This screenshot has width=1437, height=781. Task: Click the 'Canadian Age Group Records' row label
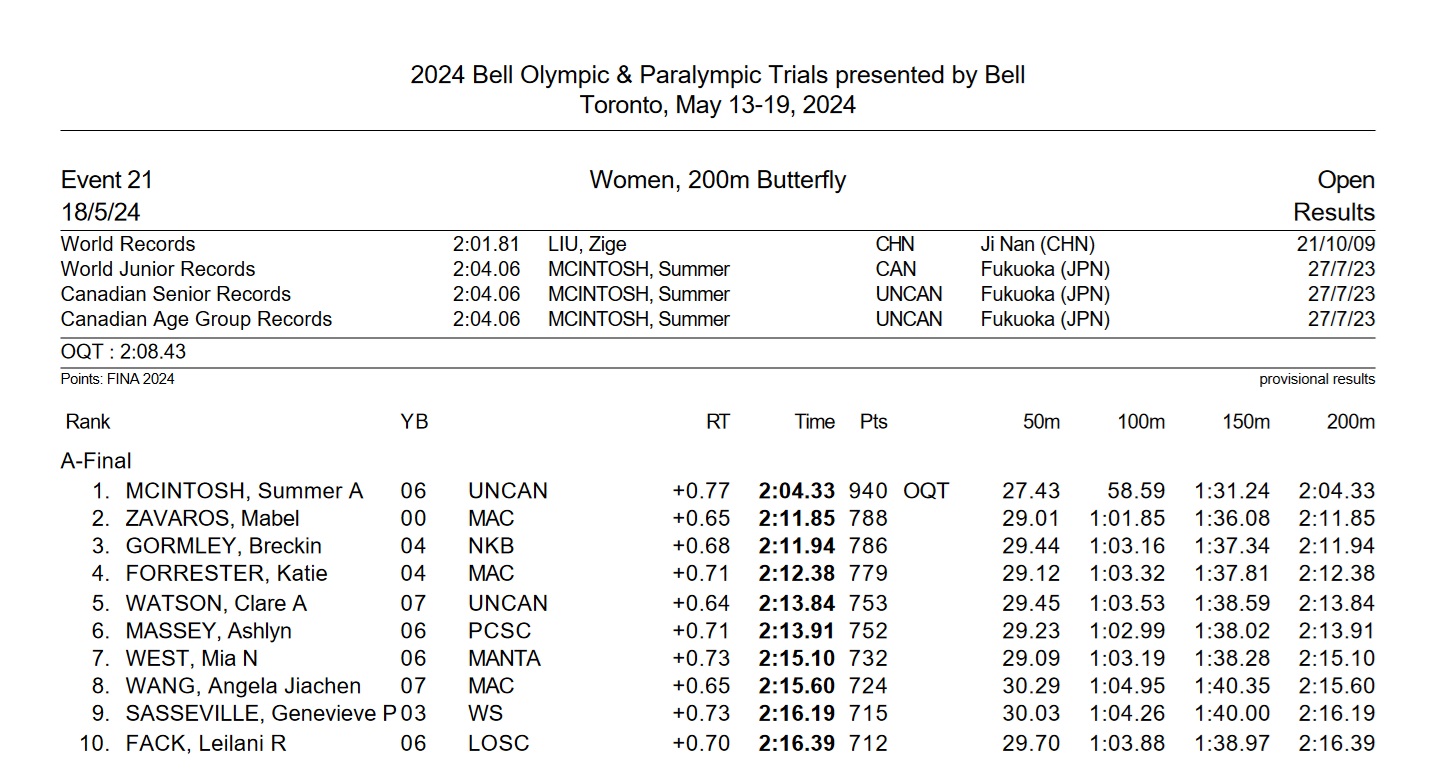point(196,319)
